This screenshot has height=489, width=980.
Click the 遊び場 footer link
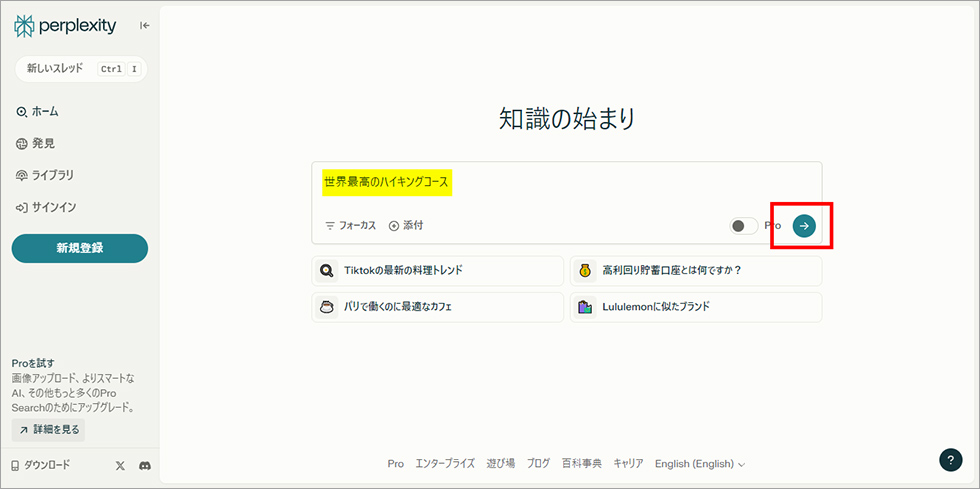pos(501,464)
